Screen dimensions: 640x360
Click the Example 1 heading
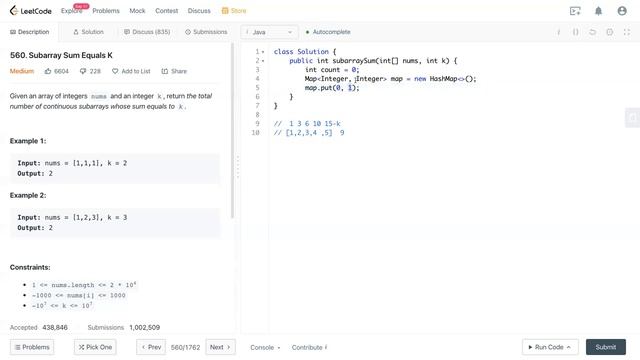[28, 141]
